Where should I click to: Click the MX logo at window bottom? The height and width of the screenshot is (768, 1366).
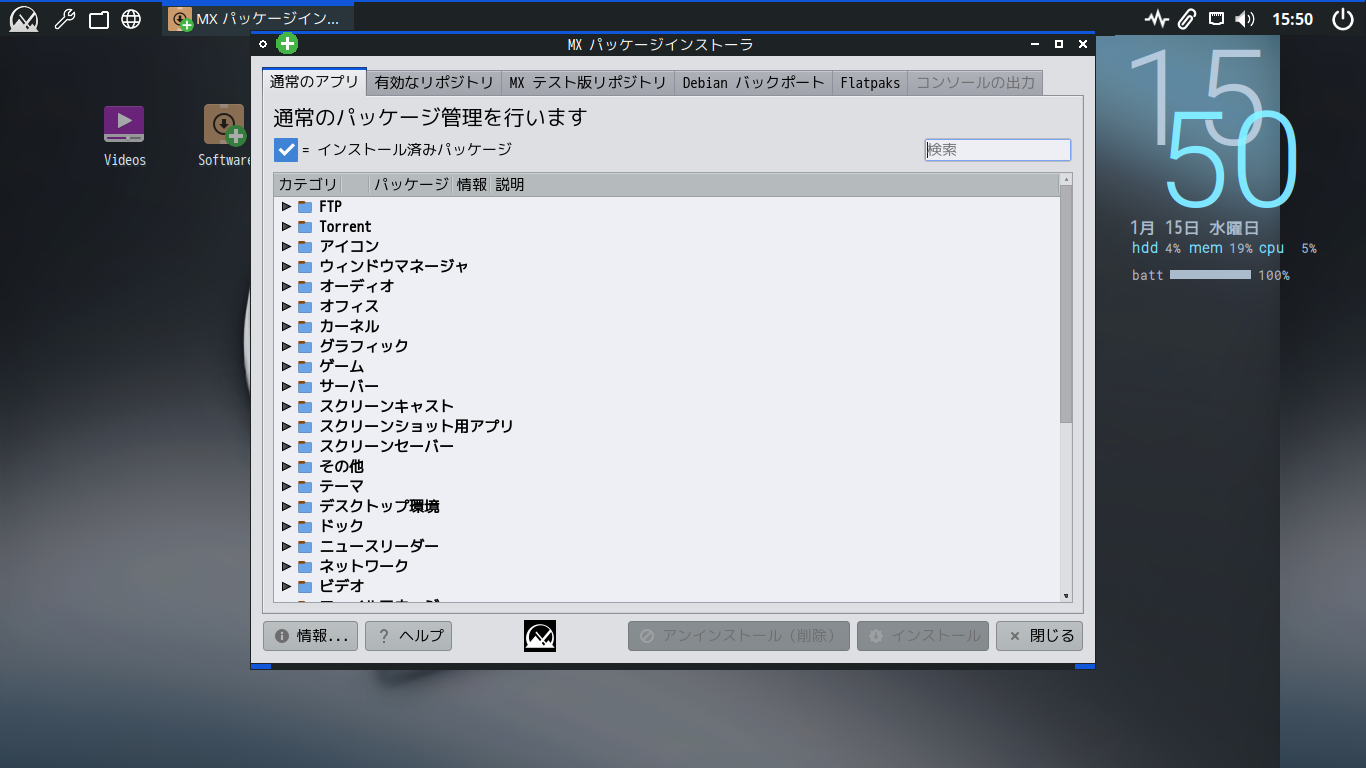(540, 636)
